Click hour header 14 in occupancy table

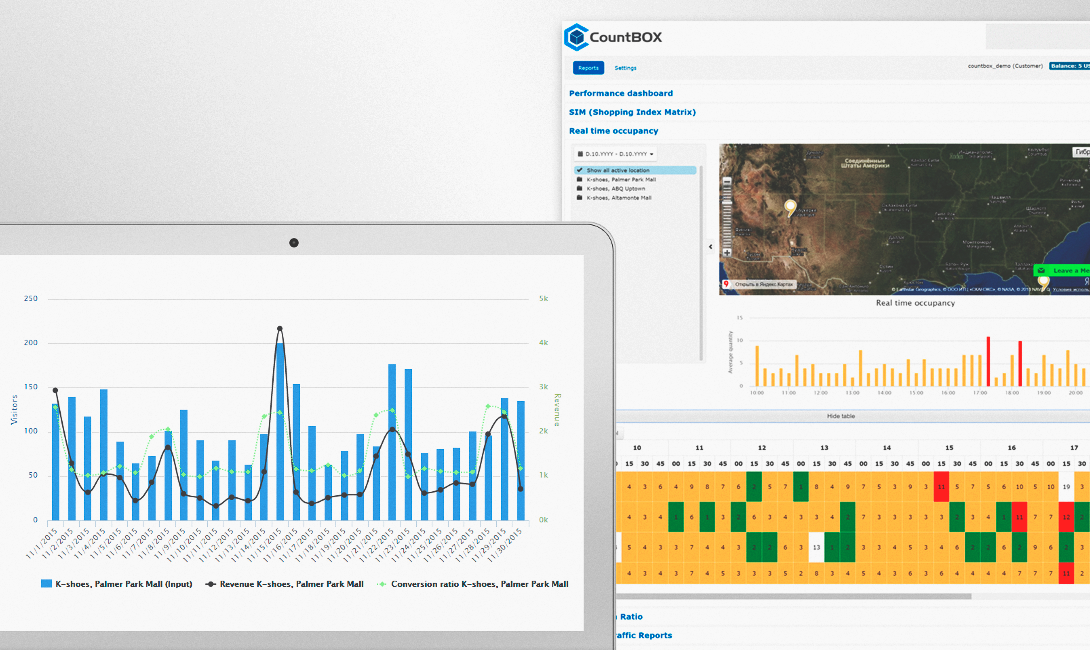tap(887, 448)
